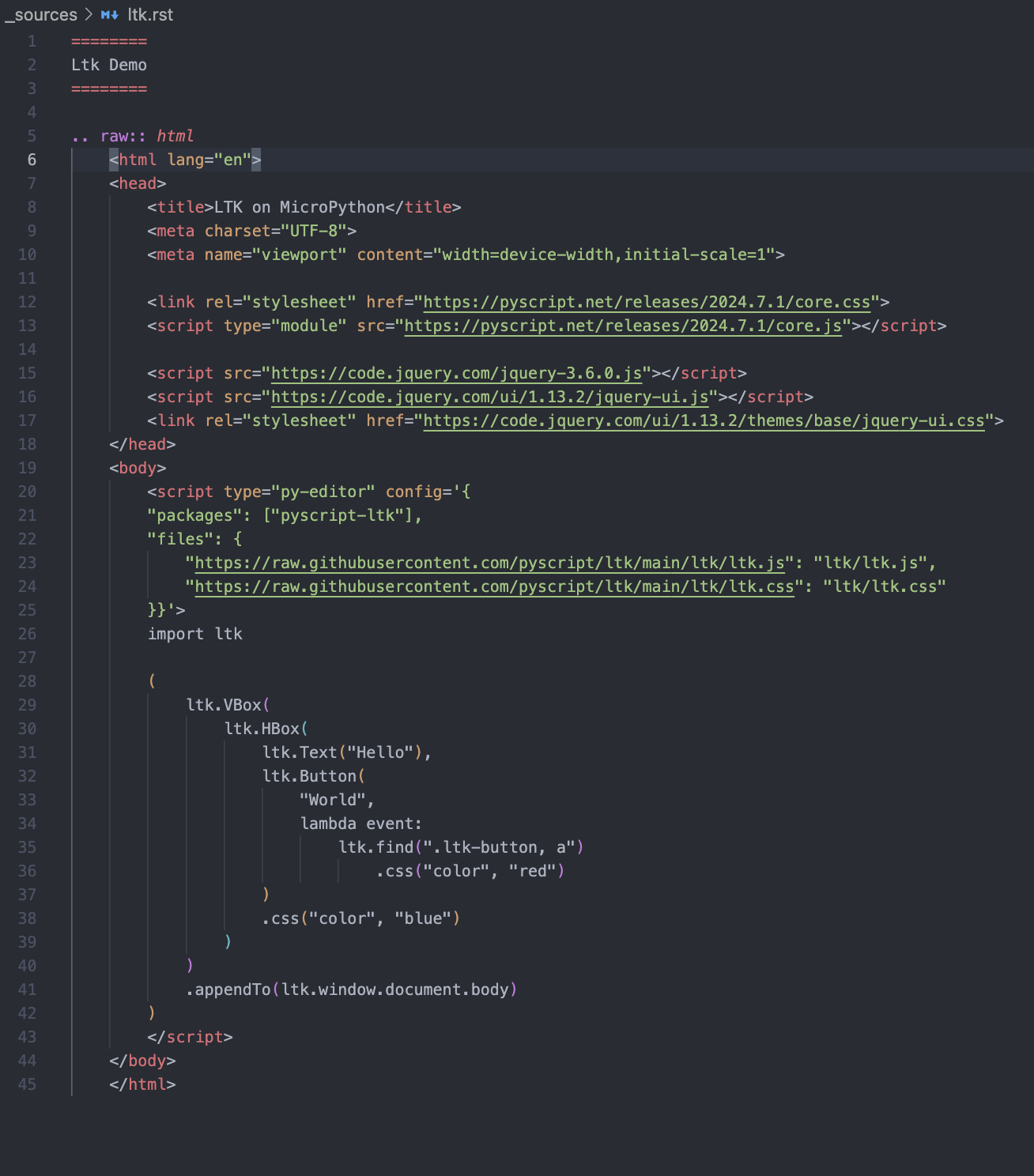
Task: Select the ltk.rst breadcrumb item
Action: pyautogui.click(x=150, y=15)
